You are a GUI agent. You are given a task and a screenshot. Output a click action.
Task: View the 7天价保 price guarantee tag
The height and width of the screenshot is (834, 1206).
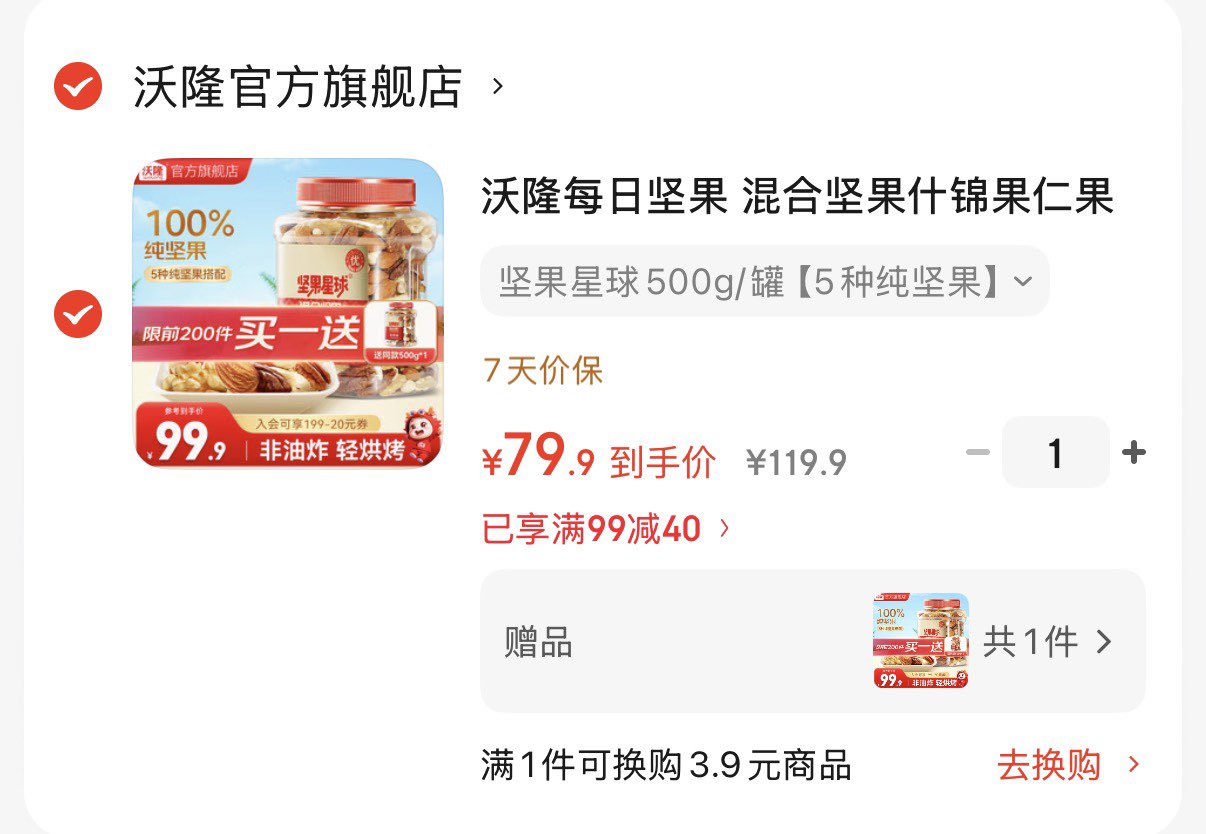coord(543,371)
